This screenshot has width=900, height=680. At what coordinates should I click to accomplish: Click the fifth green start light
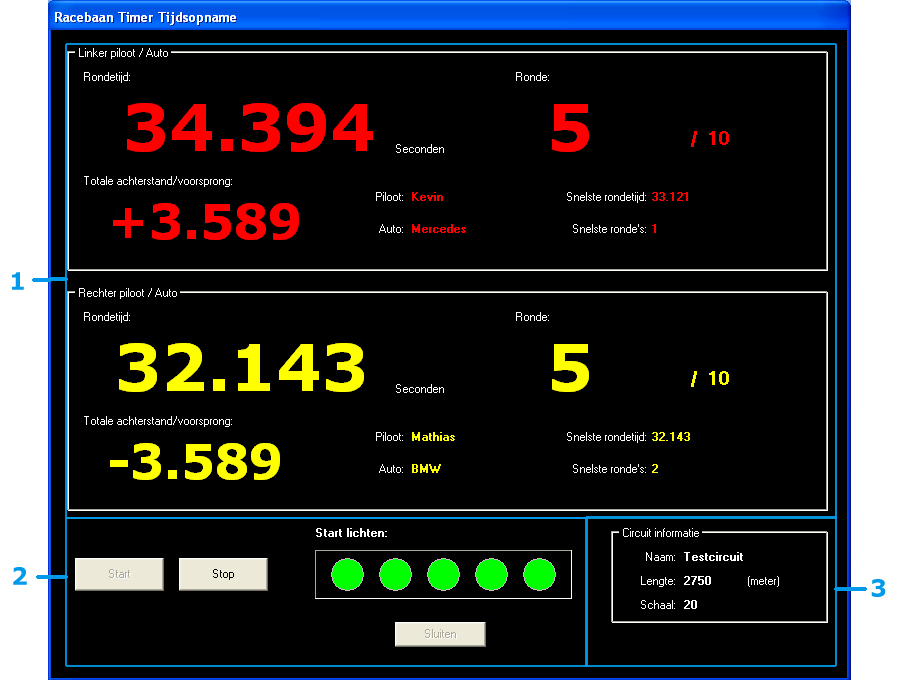(540, 574)
